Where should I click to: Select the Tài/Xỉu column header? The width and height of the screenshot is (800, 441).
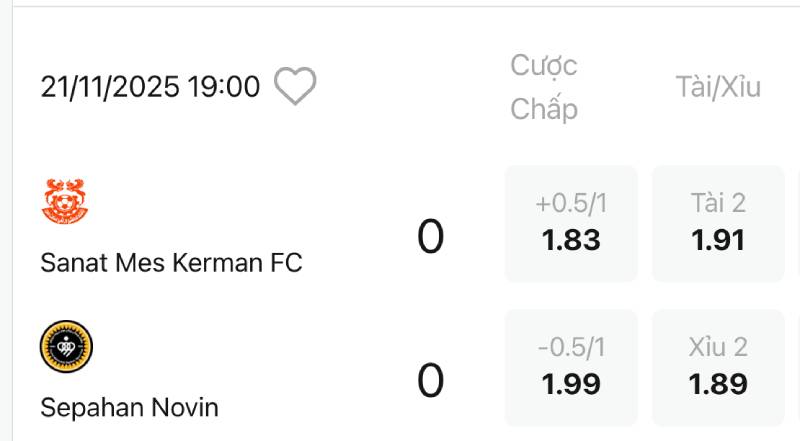tap(717, 87)
